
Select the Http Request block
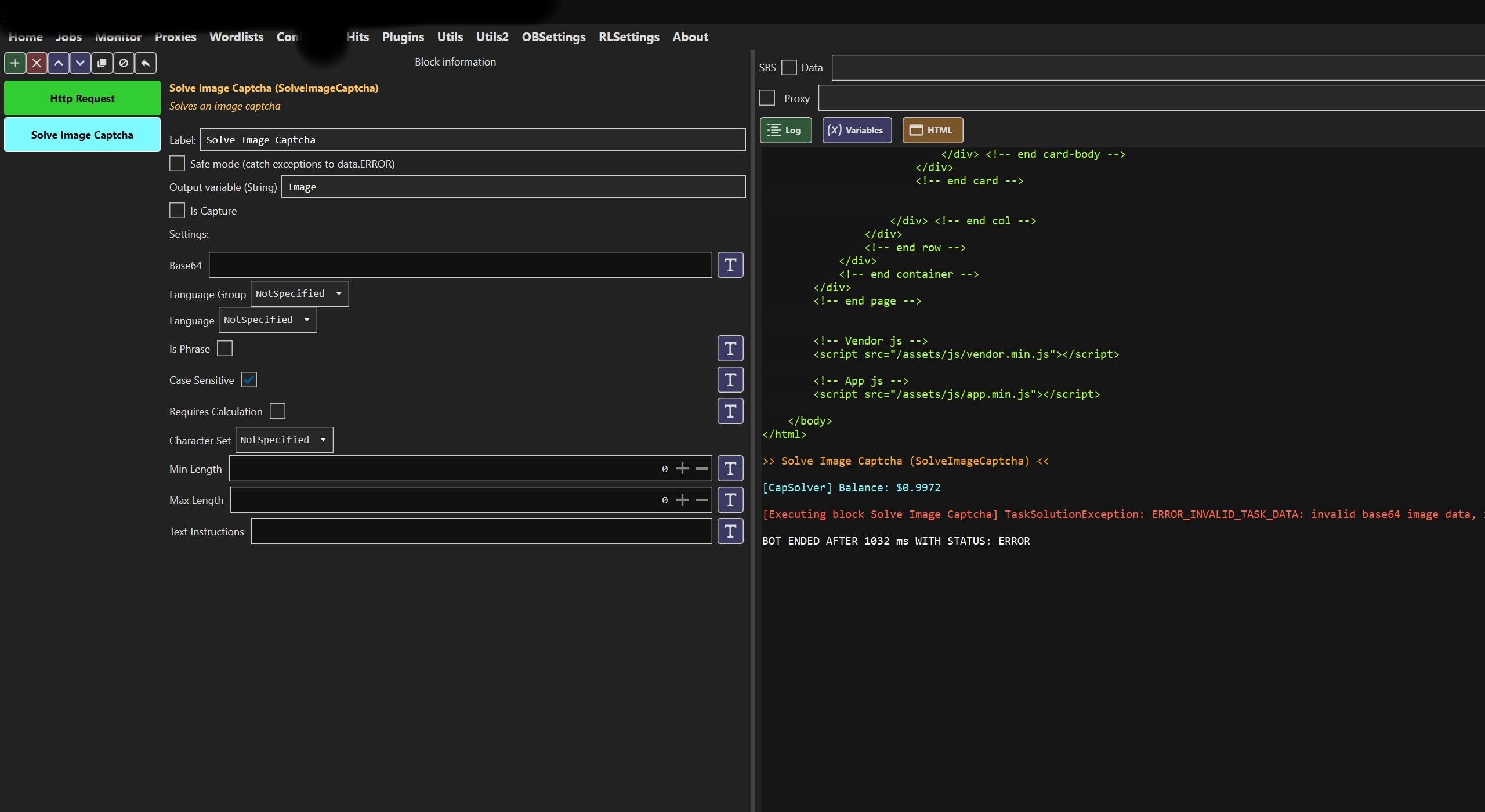82,99
